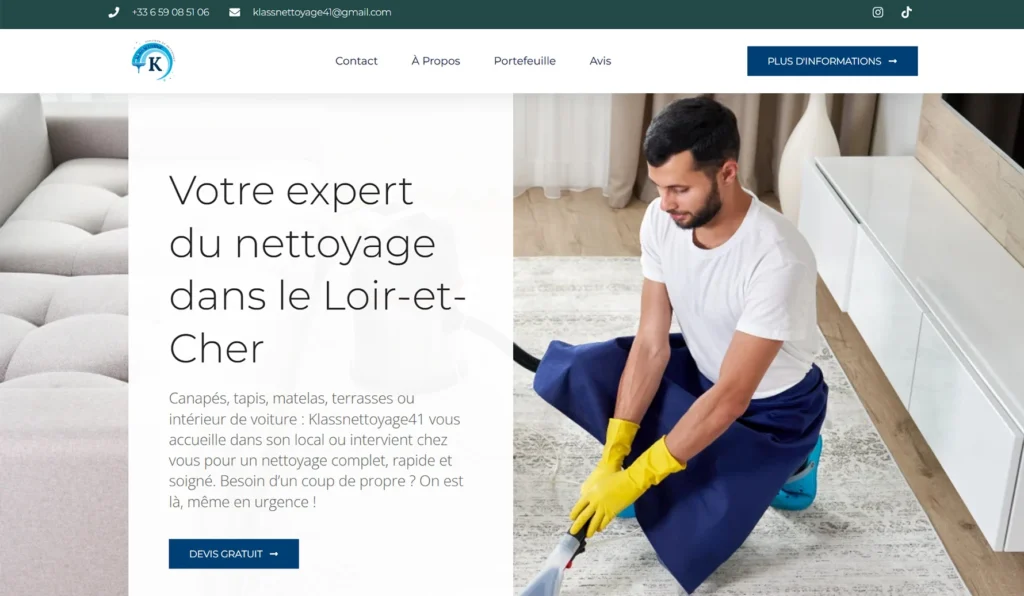Click the grey tufted sofa image
This screenshot has width=1024, height=596.
64,344
